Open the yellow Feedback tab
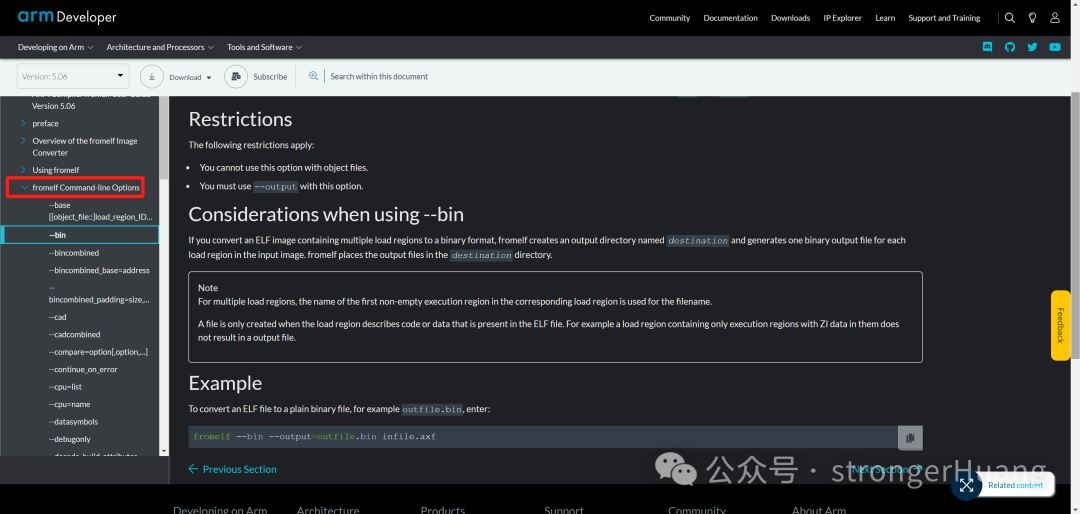The height and width of the screenshot is (514, 1080). click(x=1060, y=325)
